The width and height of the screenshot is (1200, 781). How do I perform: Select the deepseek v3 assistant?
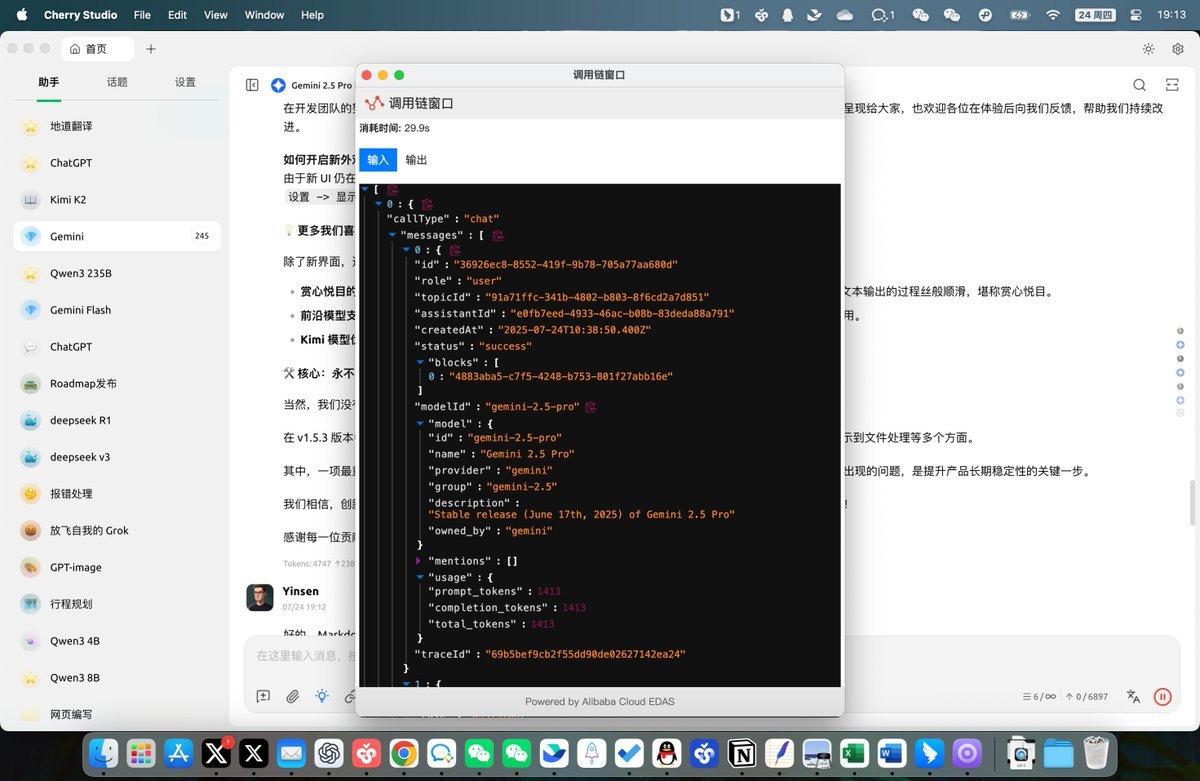click(x=117, y=457)
